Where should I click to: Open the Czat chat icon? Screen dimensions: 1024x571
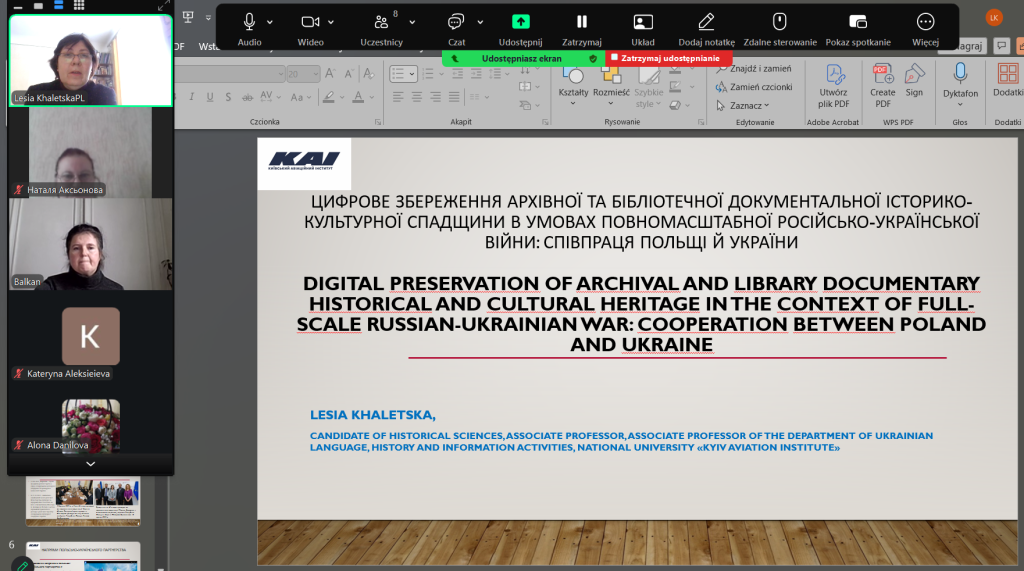(x=456, y=22)
